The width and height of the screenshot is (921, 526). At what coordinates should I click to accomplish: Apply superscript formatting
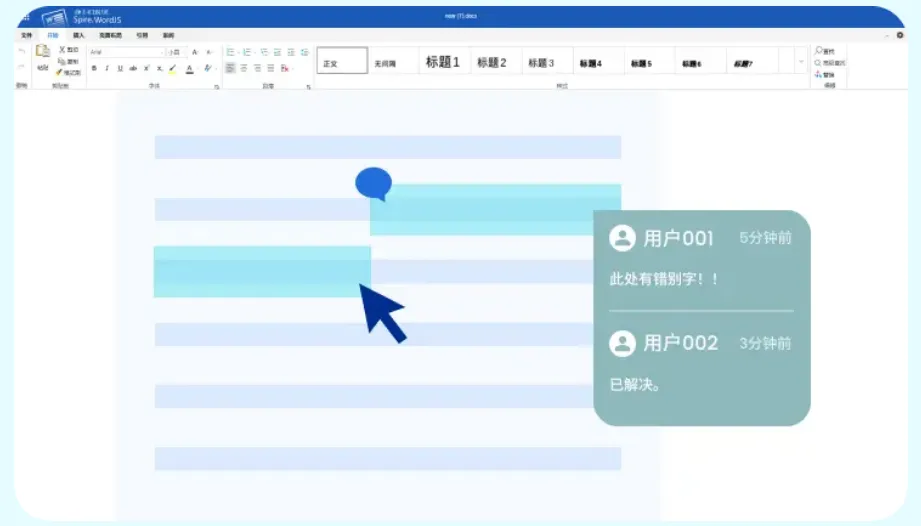tap(146, 69)
